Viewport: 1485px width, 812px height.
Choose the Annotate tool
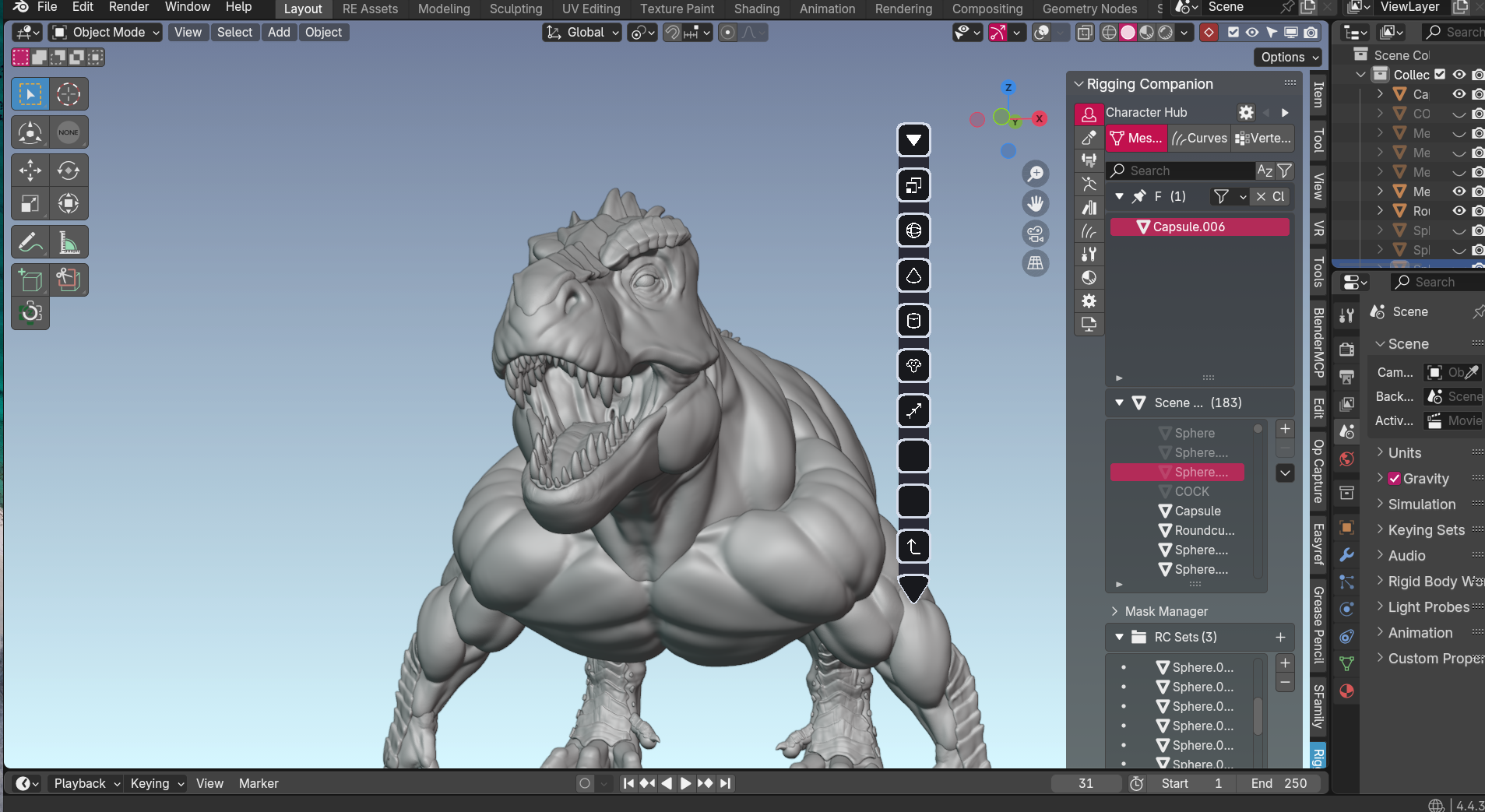point(30,243)
